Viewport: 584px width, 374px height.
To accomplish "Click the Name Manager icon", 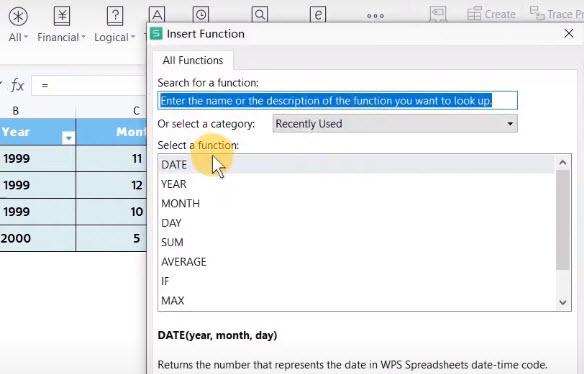I will [438, 15].
